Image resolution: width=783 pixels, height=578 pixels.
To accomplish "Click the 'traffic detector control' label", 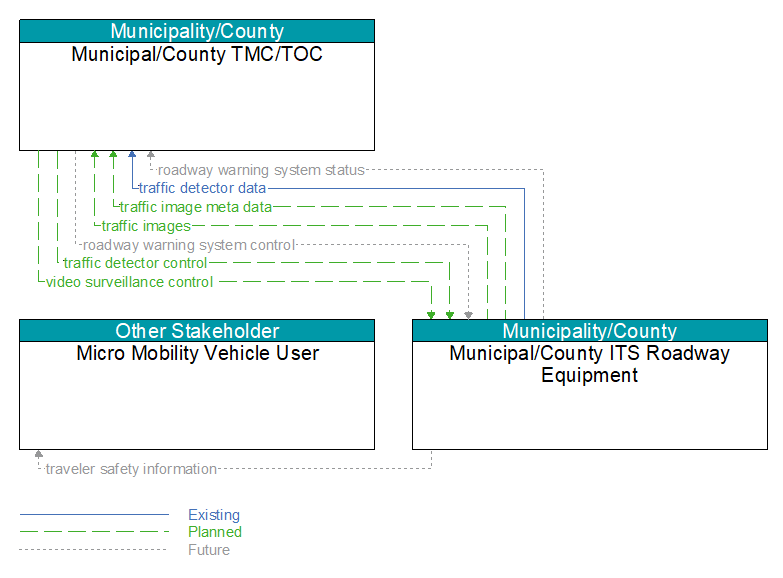I will (135, 263).
